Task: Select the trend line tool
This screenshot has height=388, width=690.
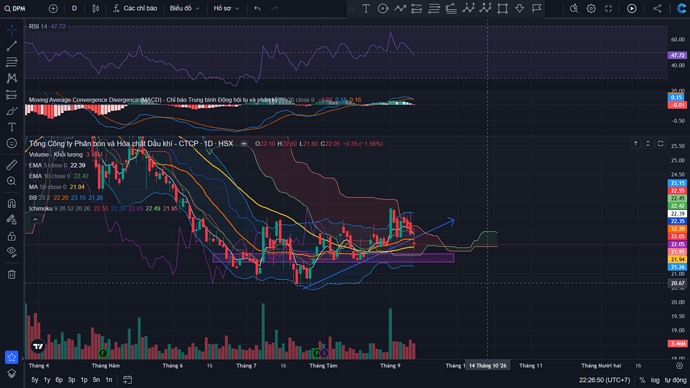Action: coord(12,46)
